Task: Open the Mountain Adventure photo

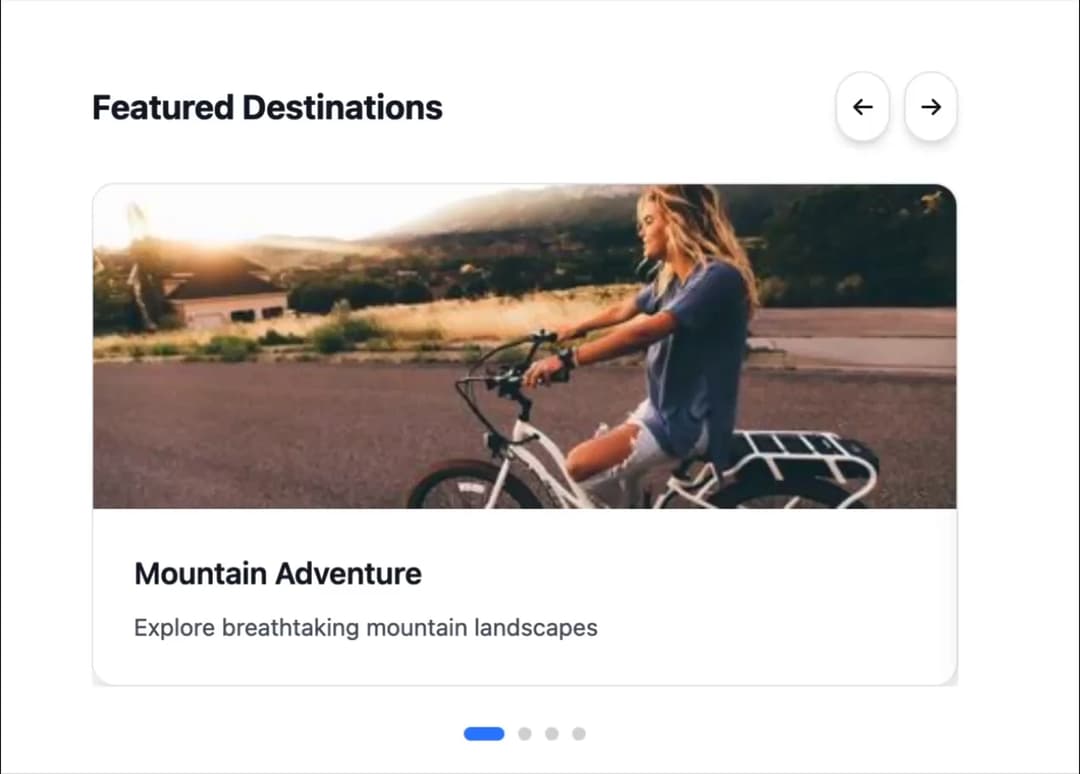Action: [525, 346]
